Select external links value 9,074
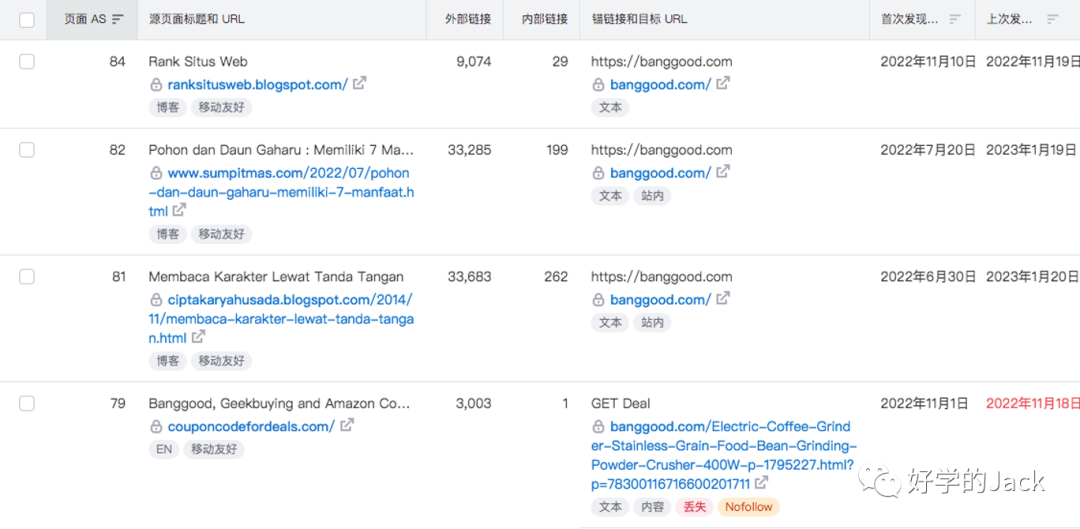 (474, 61)
